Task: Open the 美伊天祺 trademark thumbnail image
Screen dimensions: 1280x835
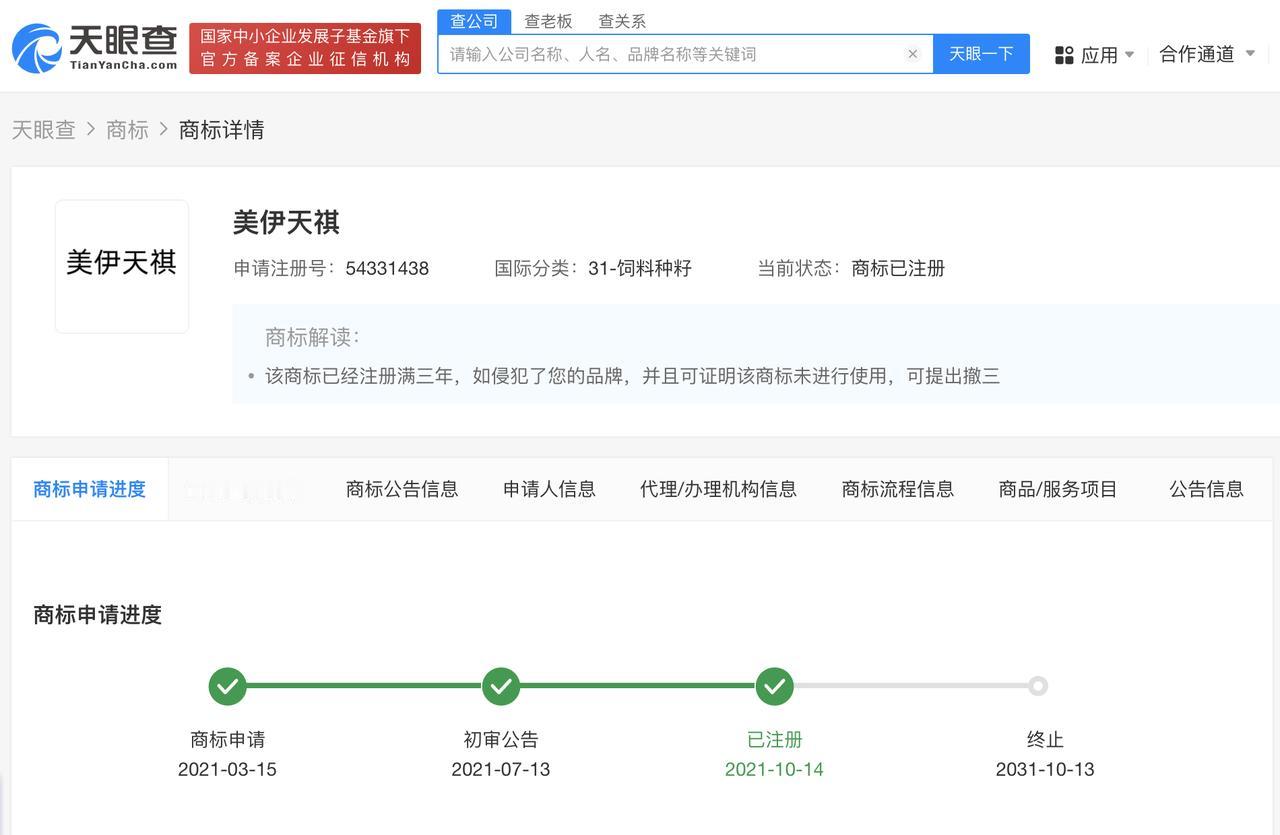Action: point(122,266)
